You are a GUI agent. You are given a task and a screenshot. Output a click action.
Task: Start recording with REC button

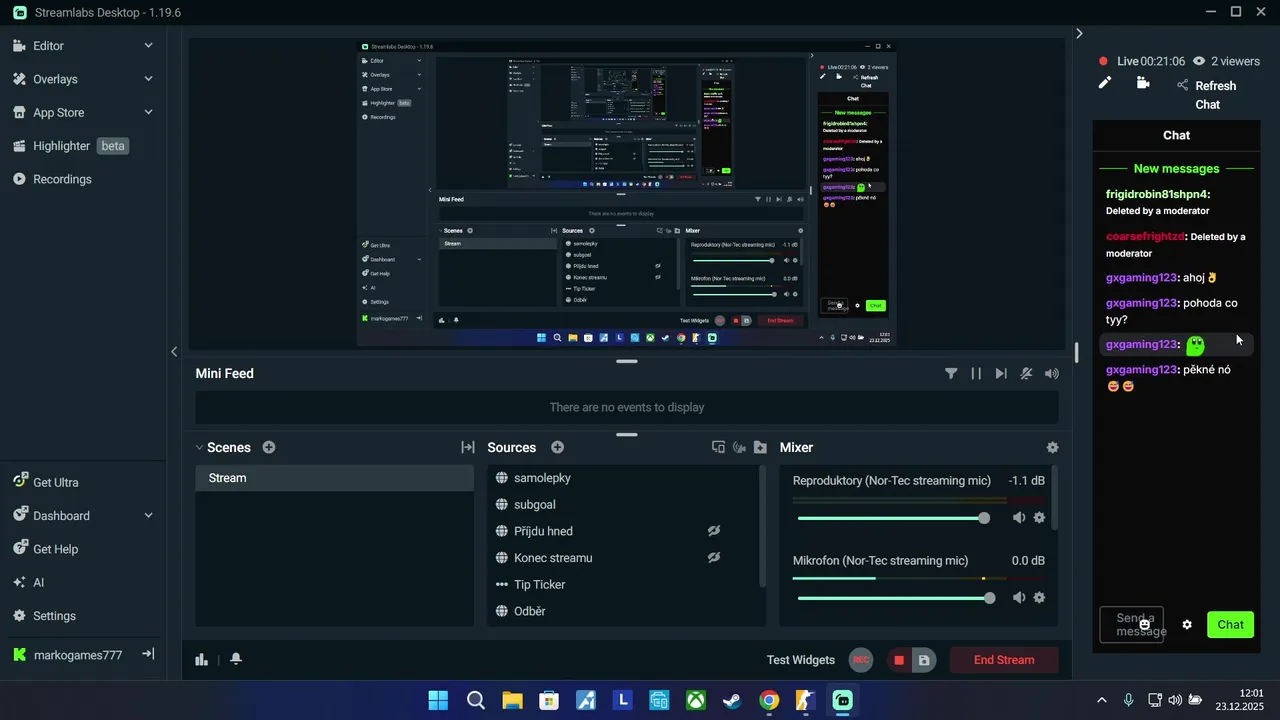861,660
